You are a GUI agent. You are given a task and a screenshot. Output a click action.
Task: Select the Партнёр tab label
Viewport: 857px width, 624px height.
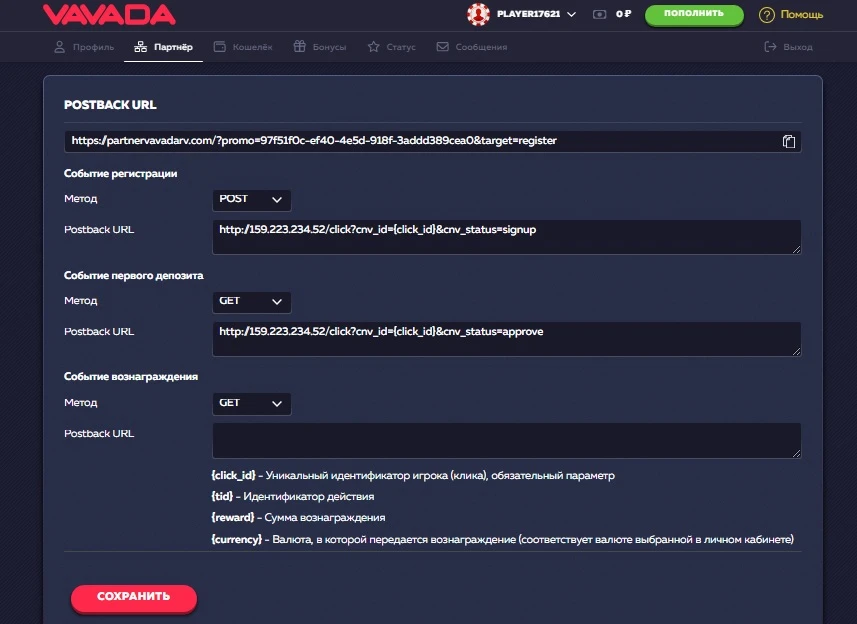point(173,47)
